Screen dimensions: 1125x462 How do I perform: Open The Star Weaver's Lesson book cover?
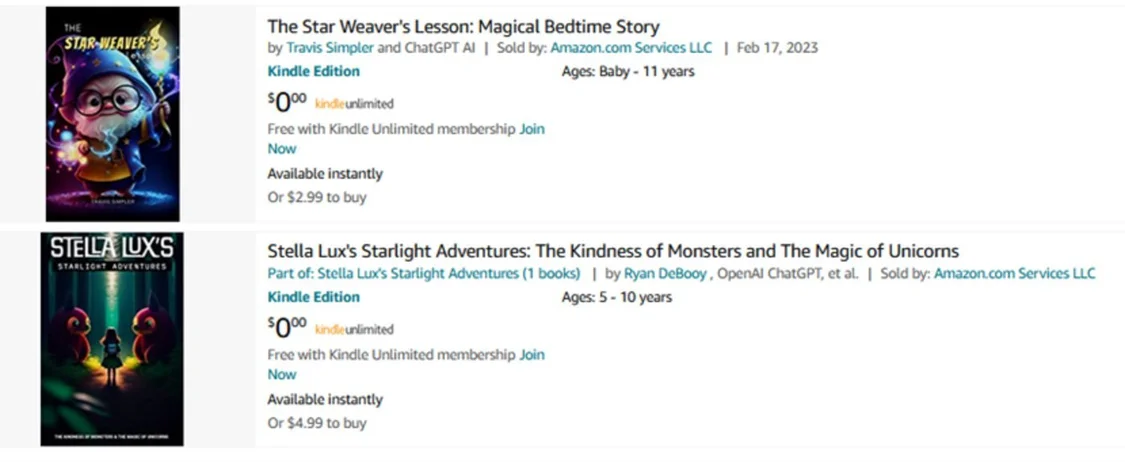pyautogui.click(x=113, y=114)
